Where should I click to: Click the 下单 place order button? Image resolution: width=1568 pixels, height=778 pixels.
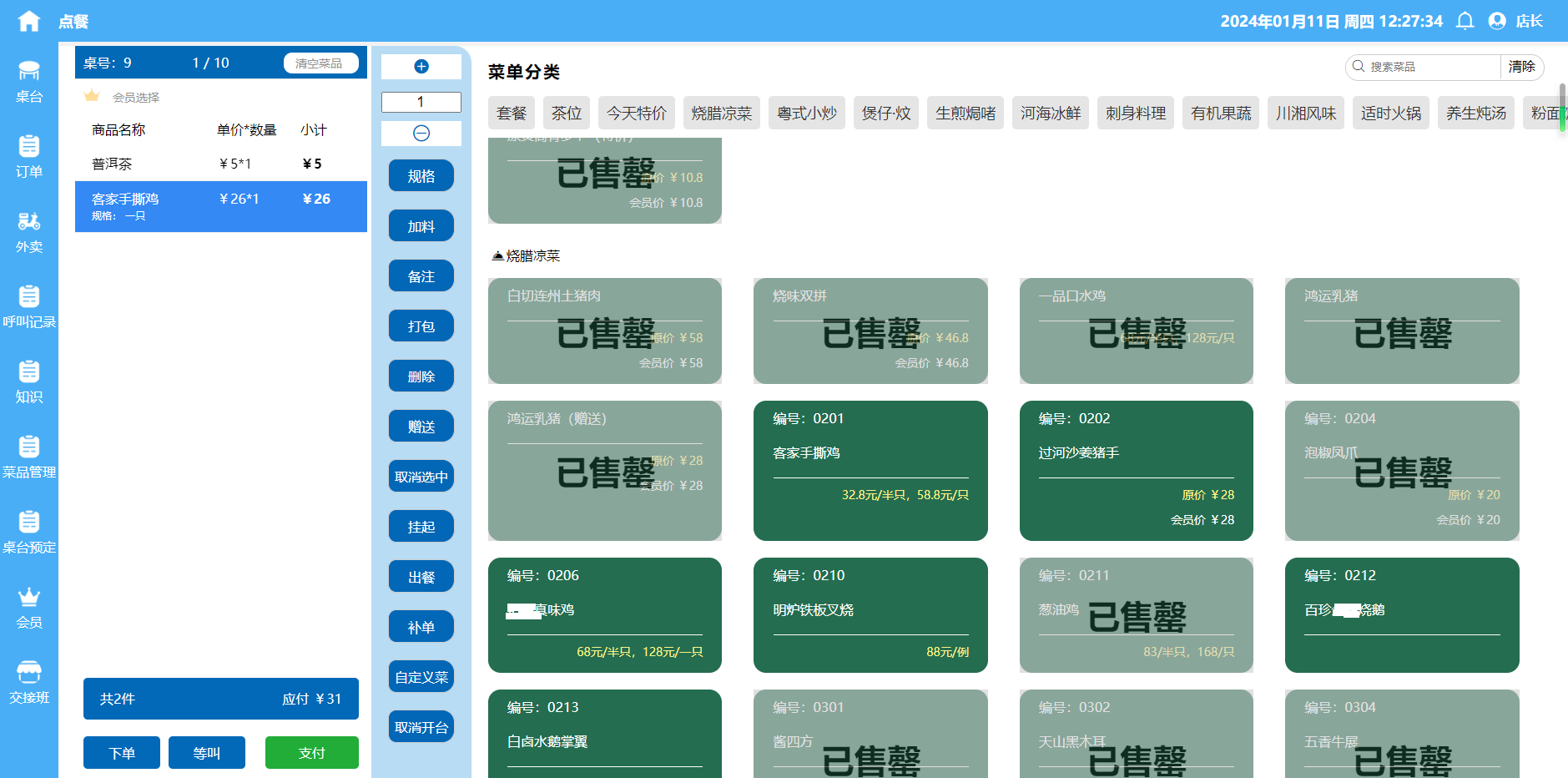tap(122, 753)
